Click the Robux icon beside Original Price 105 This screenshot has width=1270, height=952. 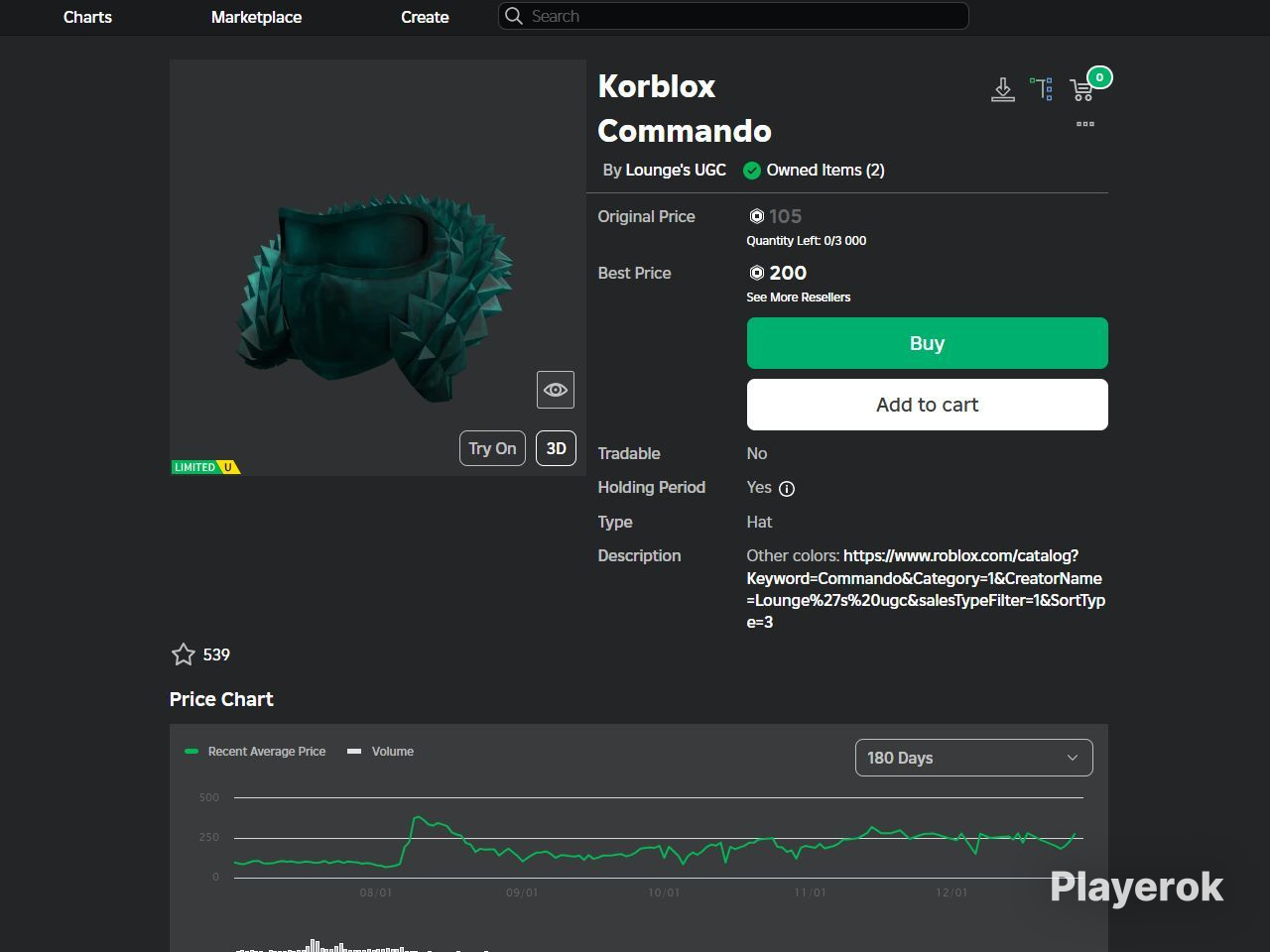[x=756, y=216]
